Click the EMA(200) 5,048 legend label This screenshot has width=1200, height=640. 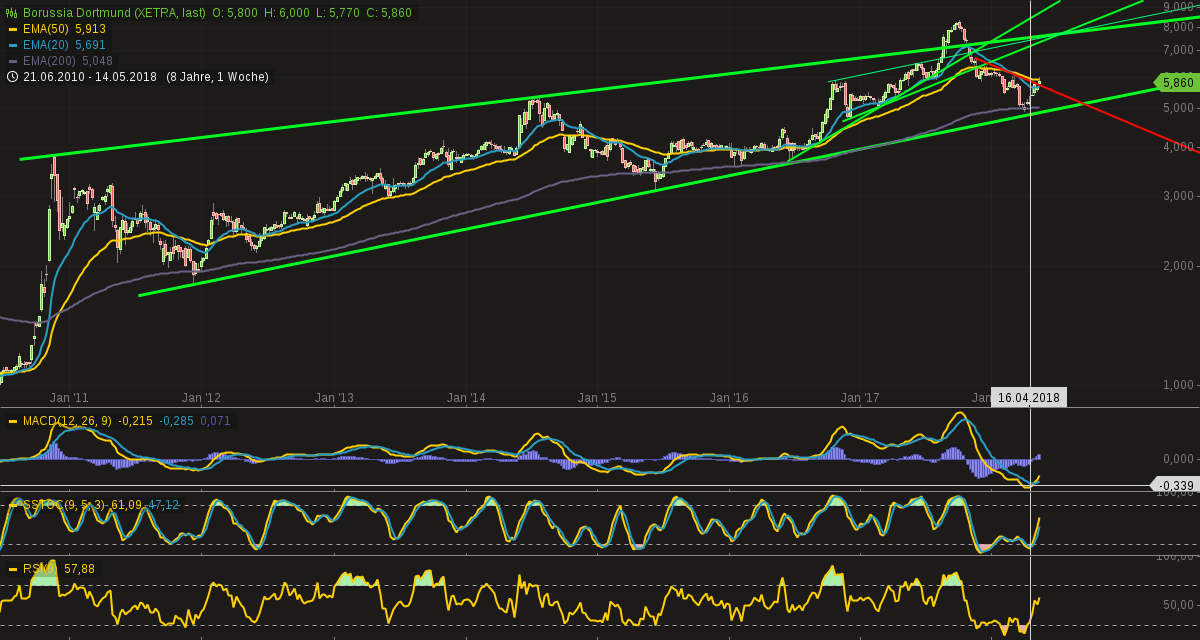[67, 61]
